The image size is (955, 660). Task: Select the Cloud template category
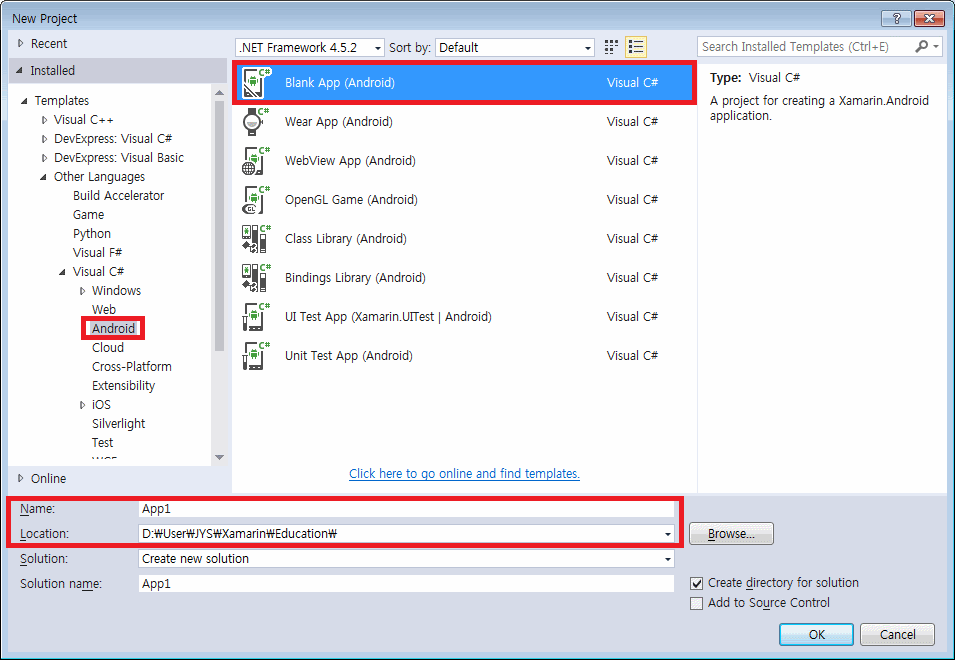click(x=108, y=348)
